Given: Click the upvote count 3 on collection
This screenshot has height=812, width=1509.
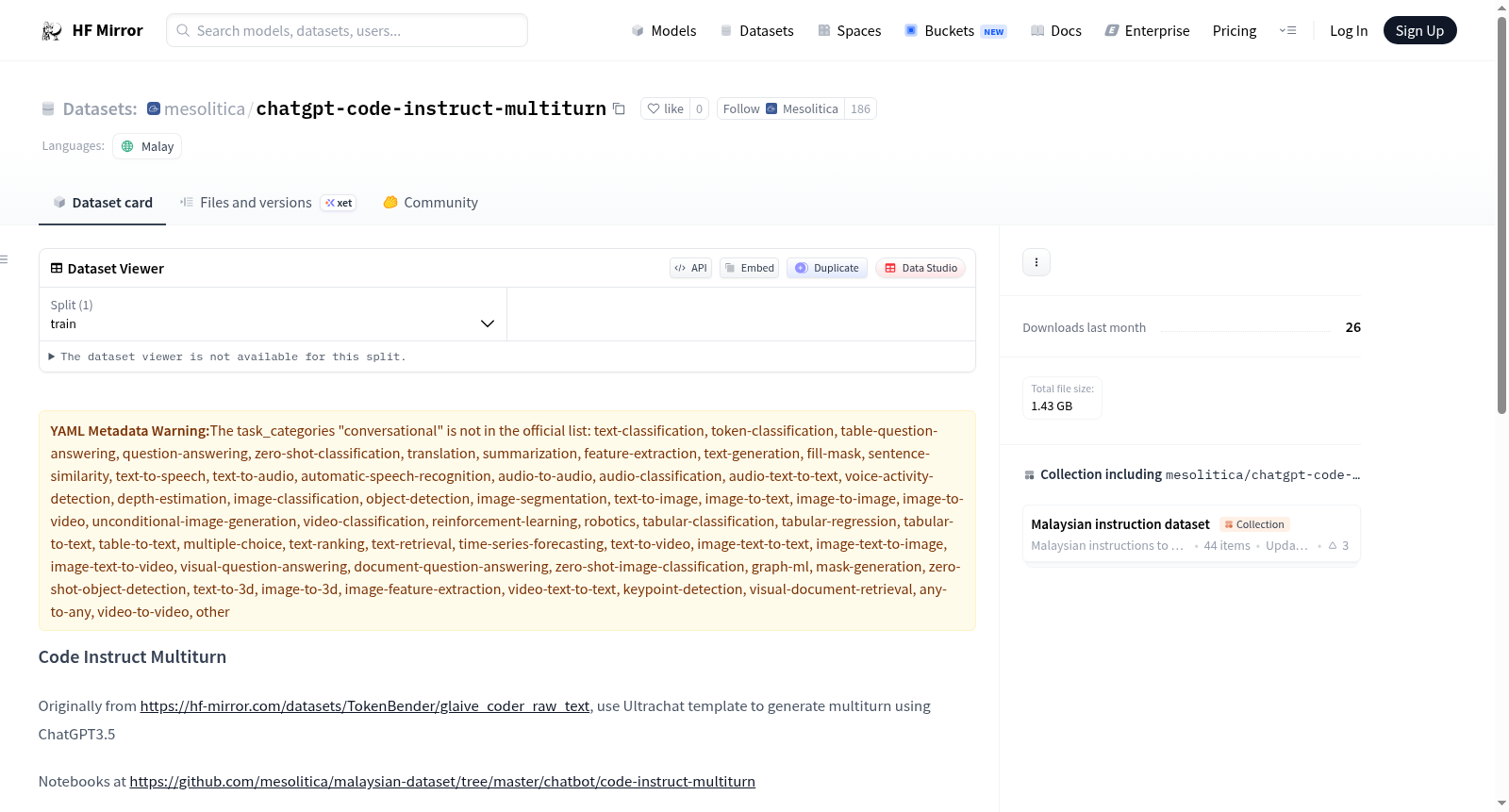Looking at the screenshot, I should click(1338, 545).
